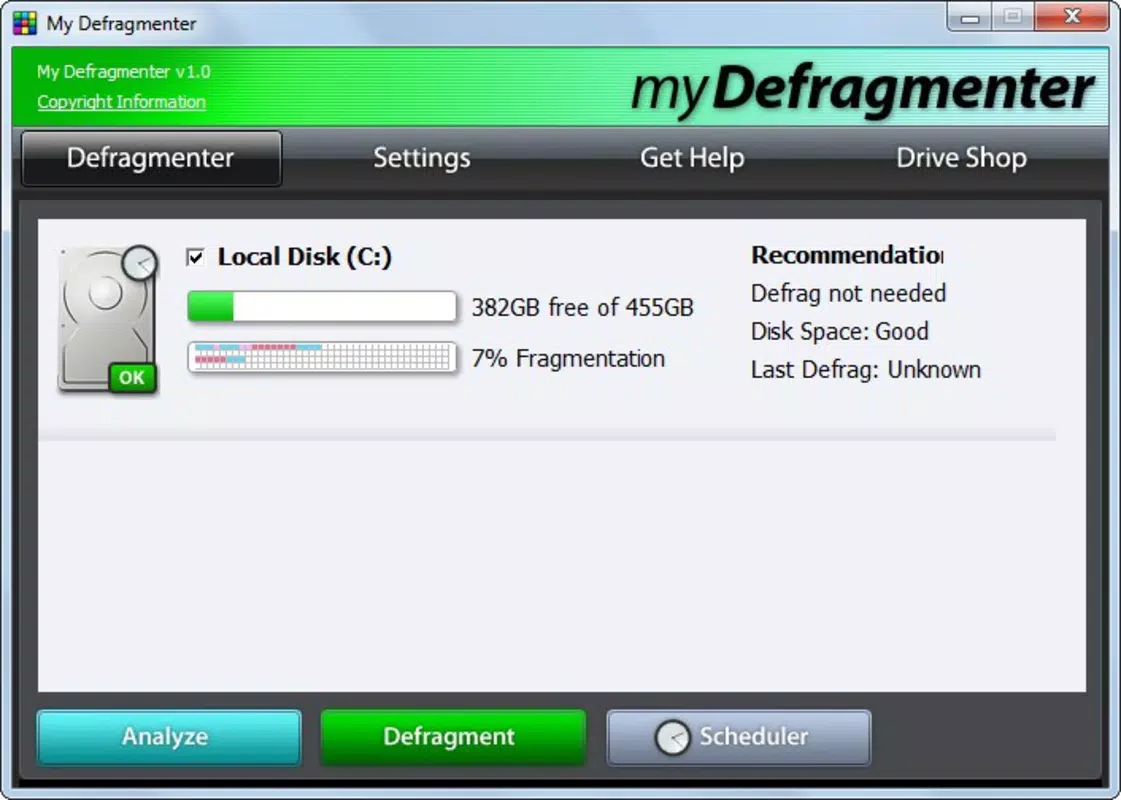Click the Disk Space: Good text
The height and width of the screenshot is (800, 1121).
click(840, 332)
